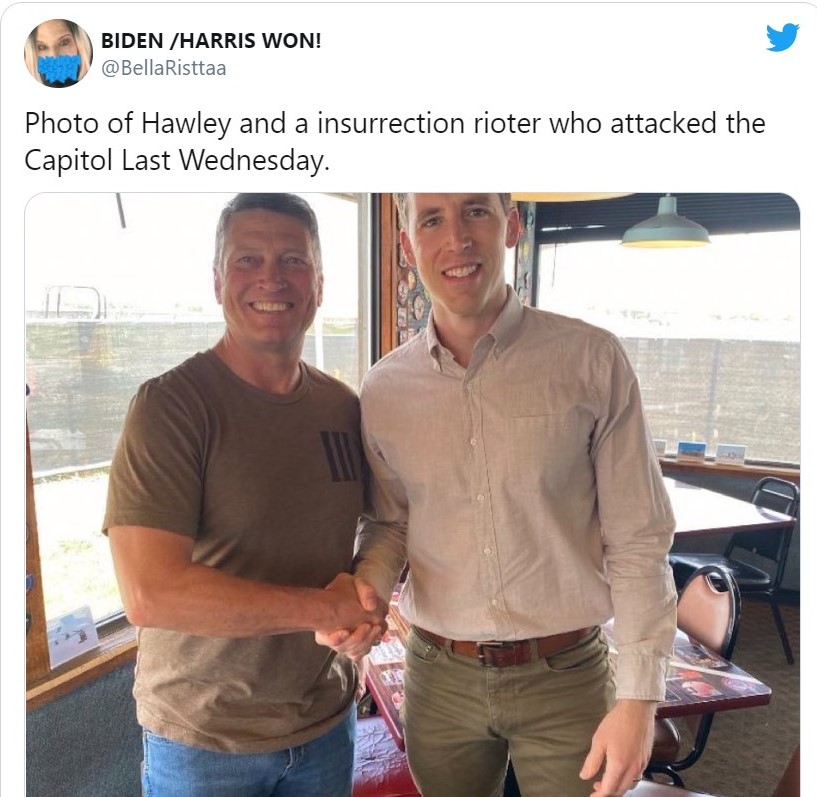Open the tweet author's round profile avatar

coord(58,53)
